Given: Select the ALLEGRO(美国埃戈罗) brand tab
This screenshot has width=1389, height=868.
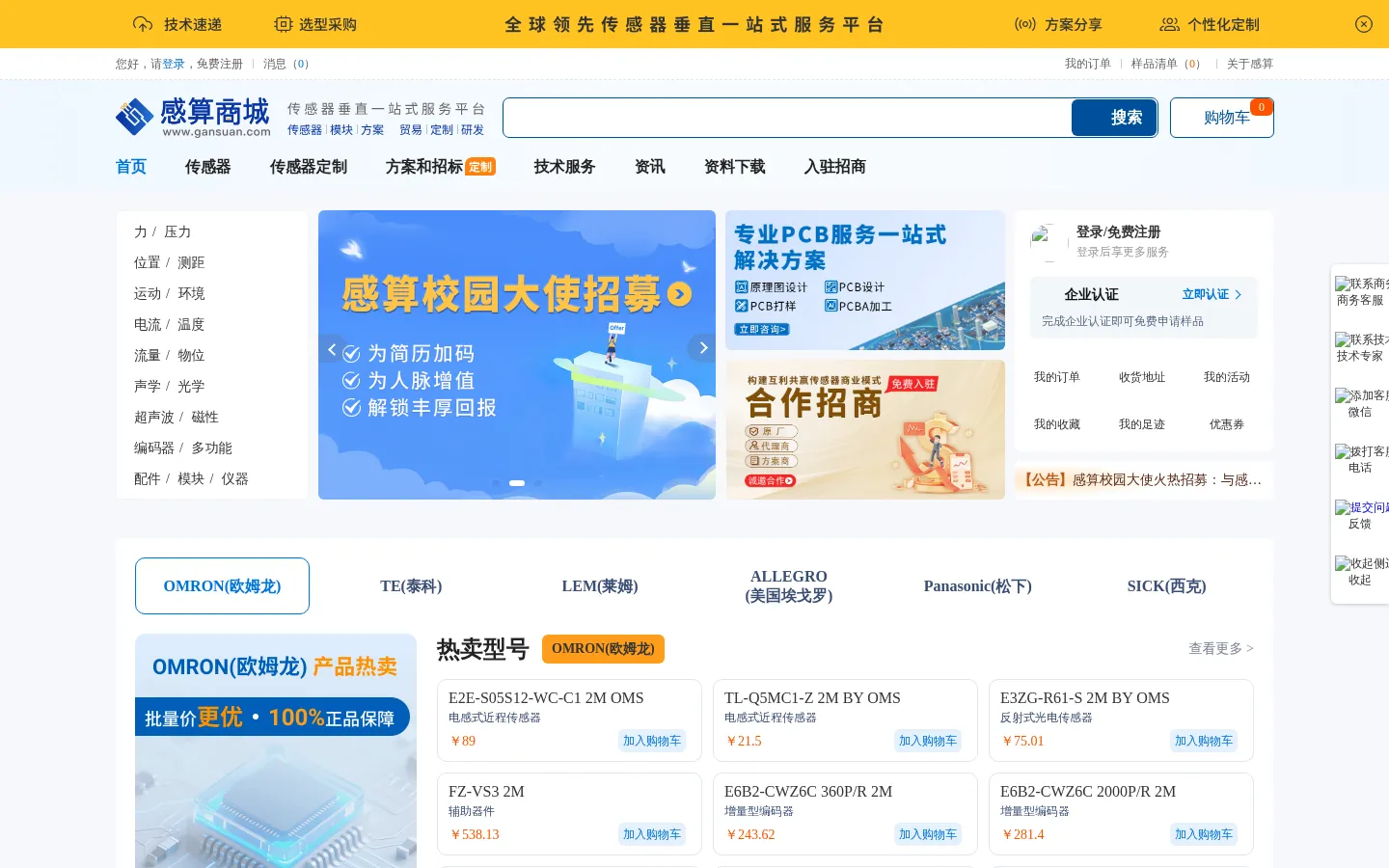Looking at the screenshot, I should 789,585.
